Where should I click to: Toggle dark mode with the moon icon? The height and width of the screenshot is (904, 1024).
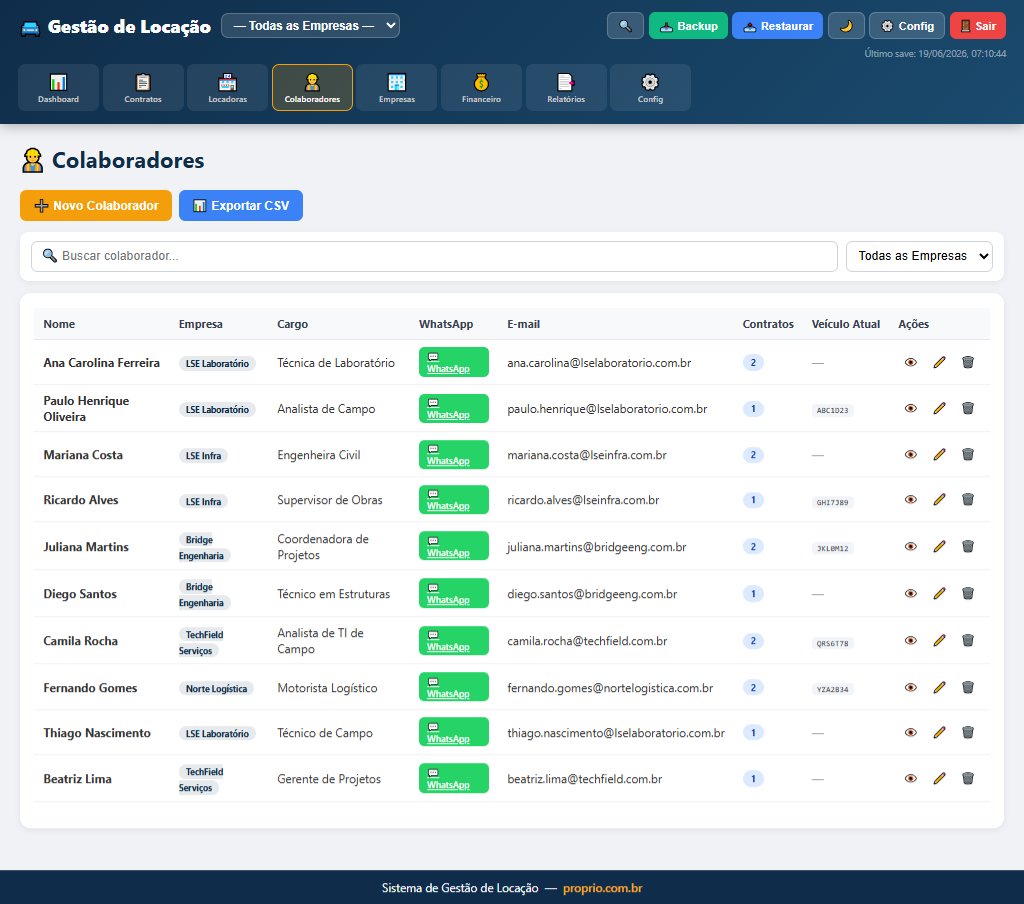[846, 26]
